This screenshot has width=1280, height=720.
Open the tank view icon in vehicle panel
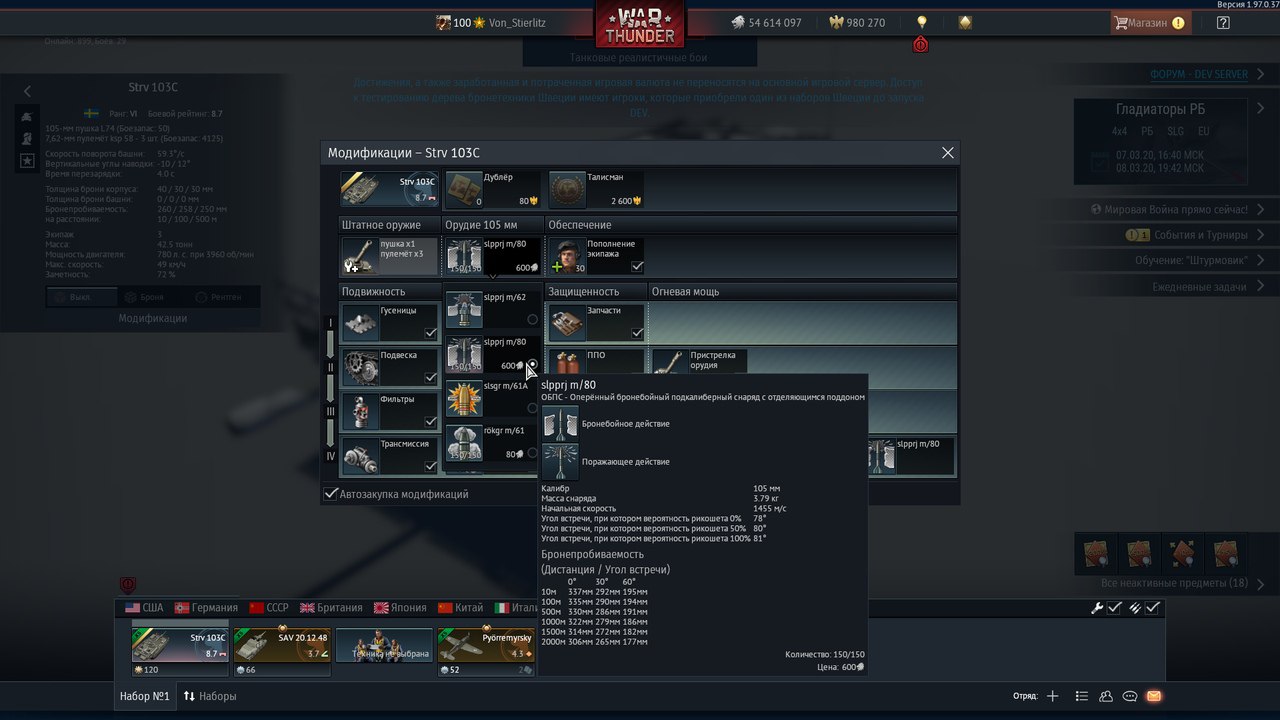27,116
